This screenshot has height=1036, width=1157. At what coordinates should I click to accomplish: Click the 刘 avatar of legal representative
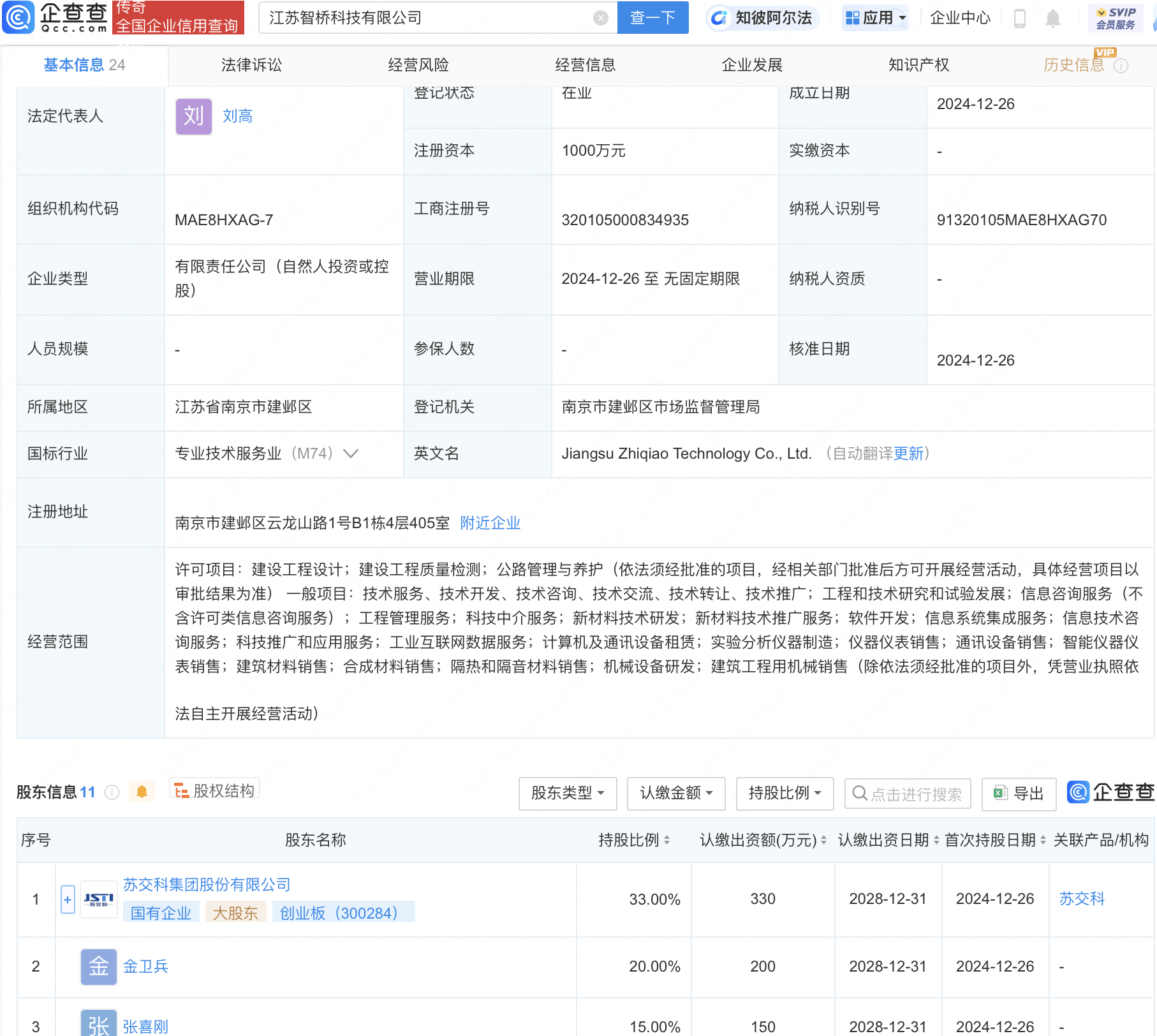[194, 116]
